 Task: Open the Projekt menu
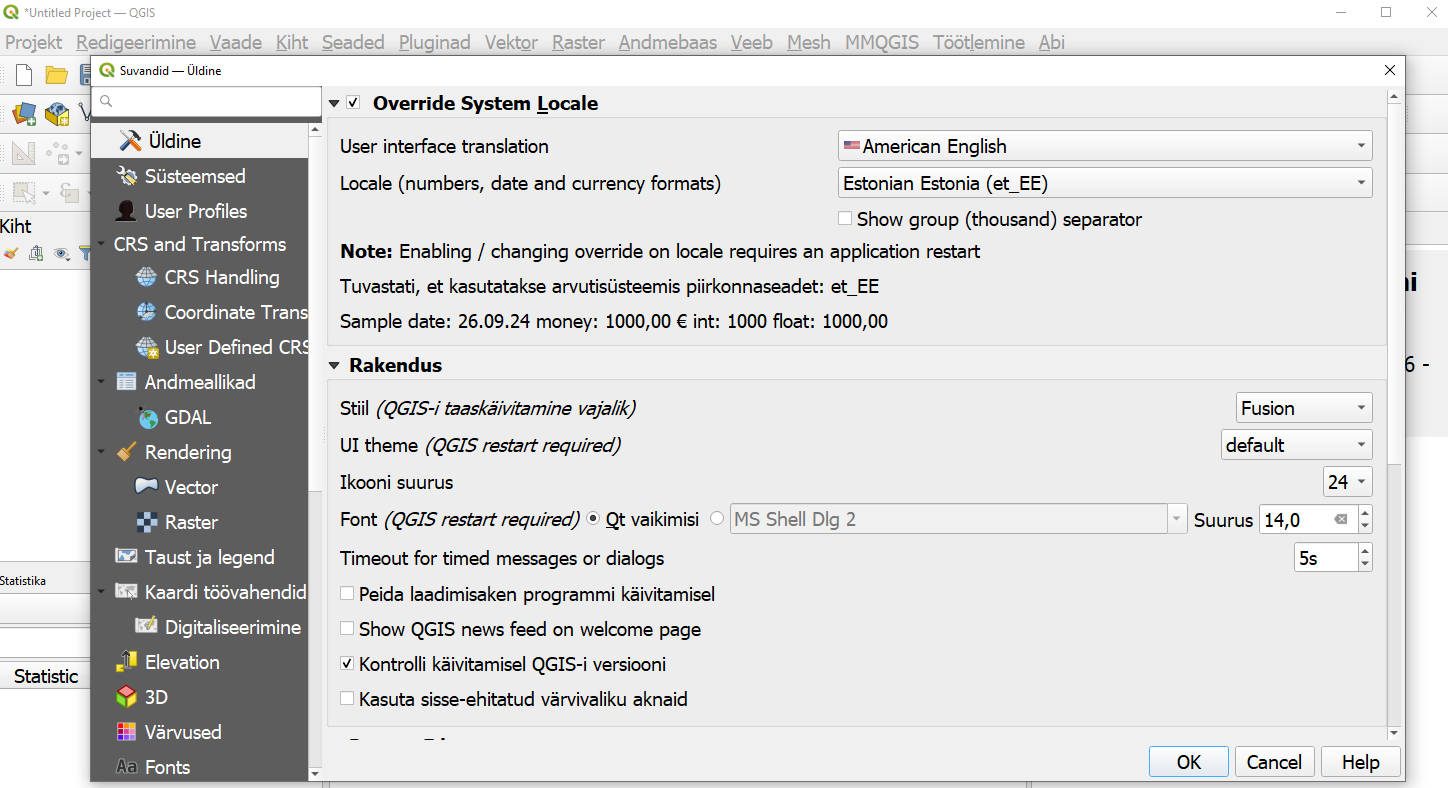click(33, 42)
